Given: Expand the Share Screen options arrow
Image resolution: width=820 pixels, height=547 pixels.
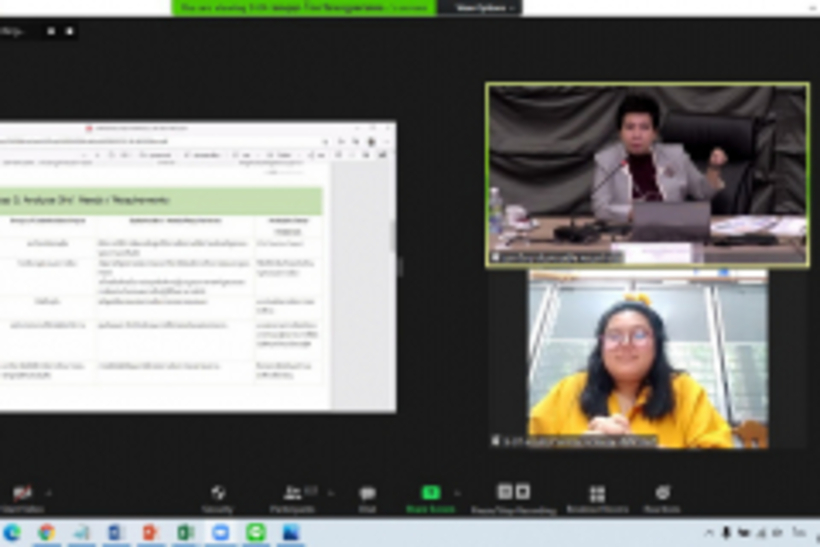Looking at the screenshot, I should click(x=458, y=493).
